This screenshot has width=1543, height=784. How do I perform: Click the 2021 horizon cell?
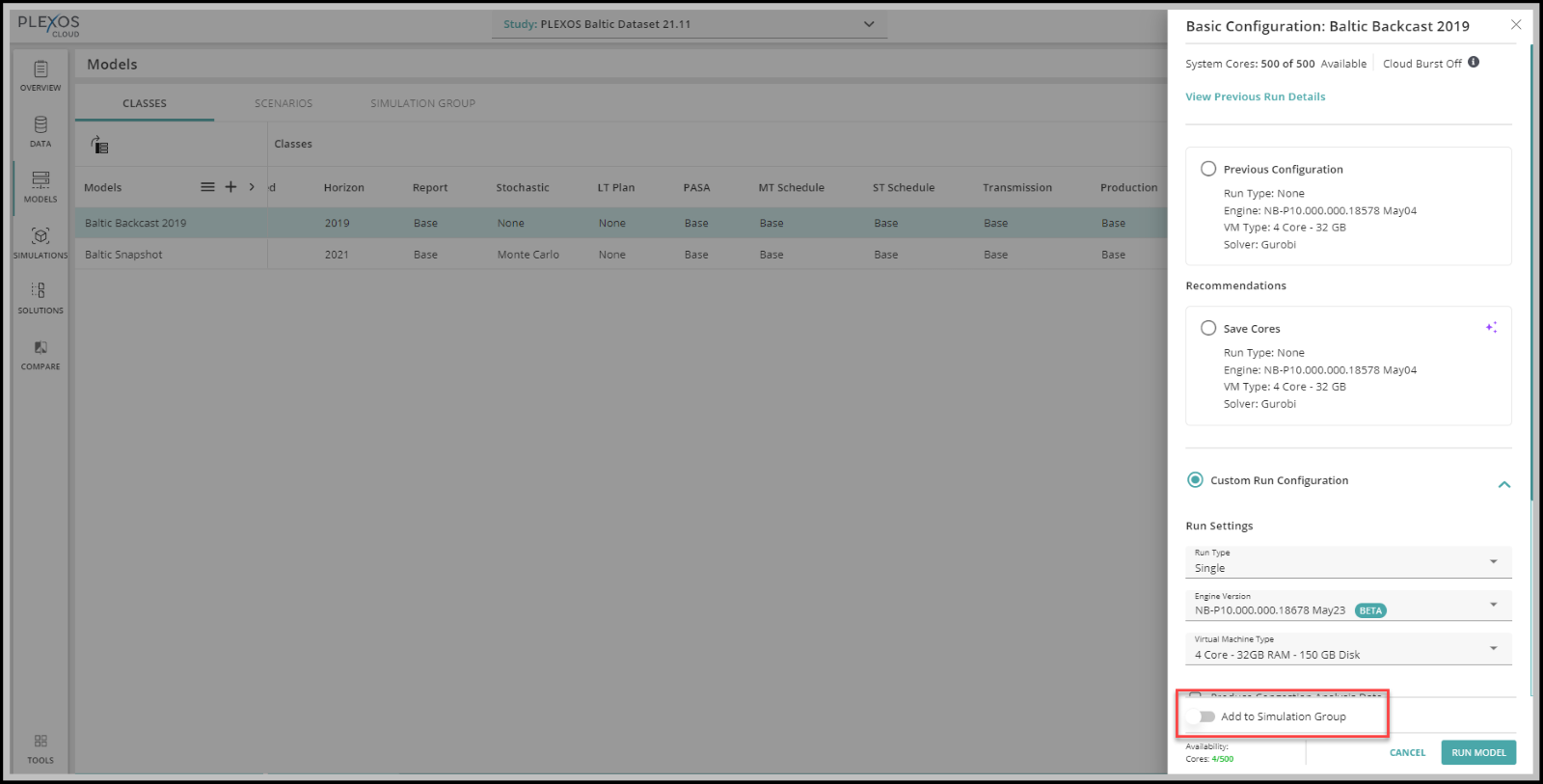337,255
